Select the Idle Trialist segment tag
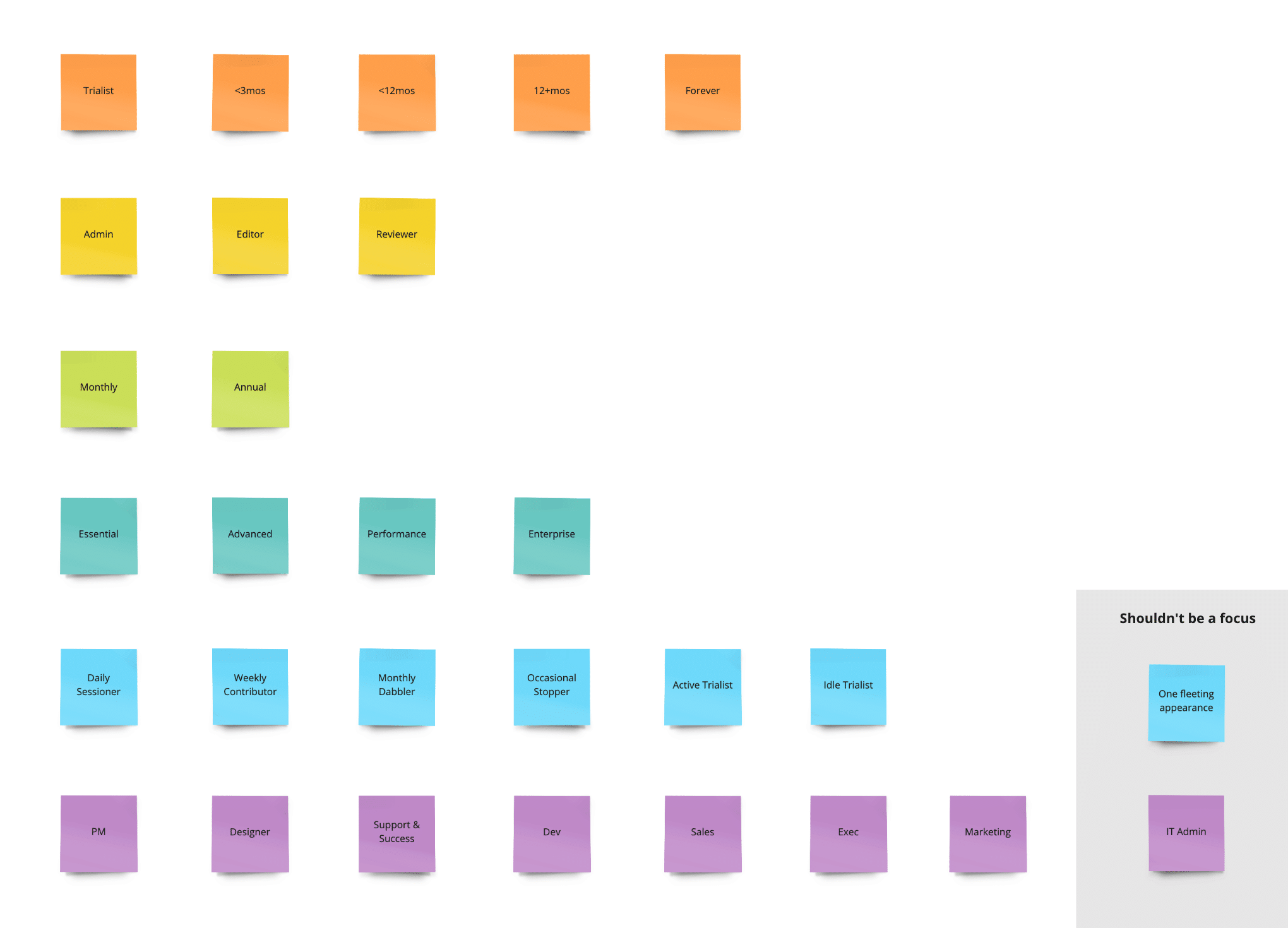This screenshot has height=928, width=1288. coord(847,684)
